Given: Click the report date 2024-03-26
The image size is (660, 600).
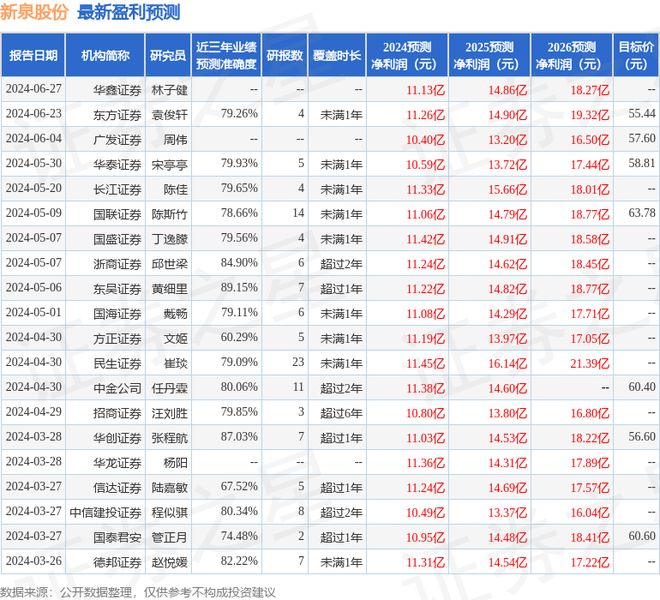Looking at the screenshot, I should pos(34,561).
